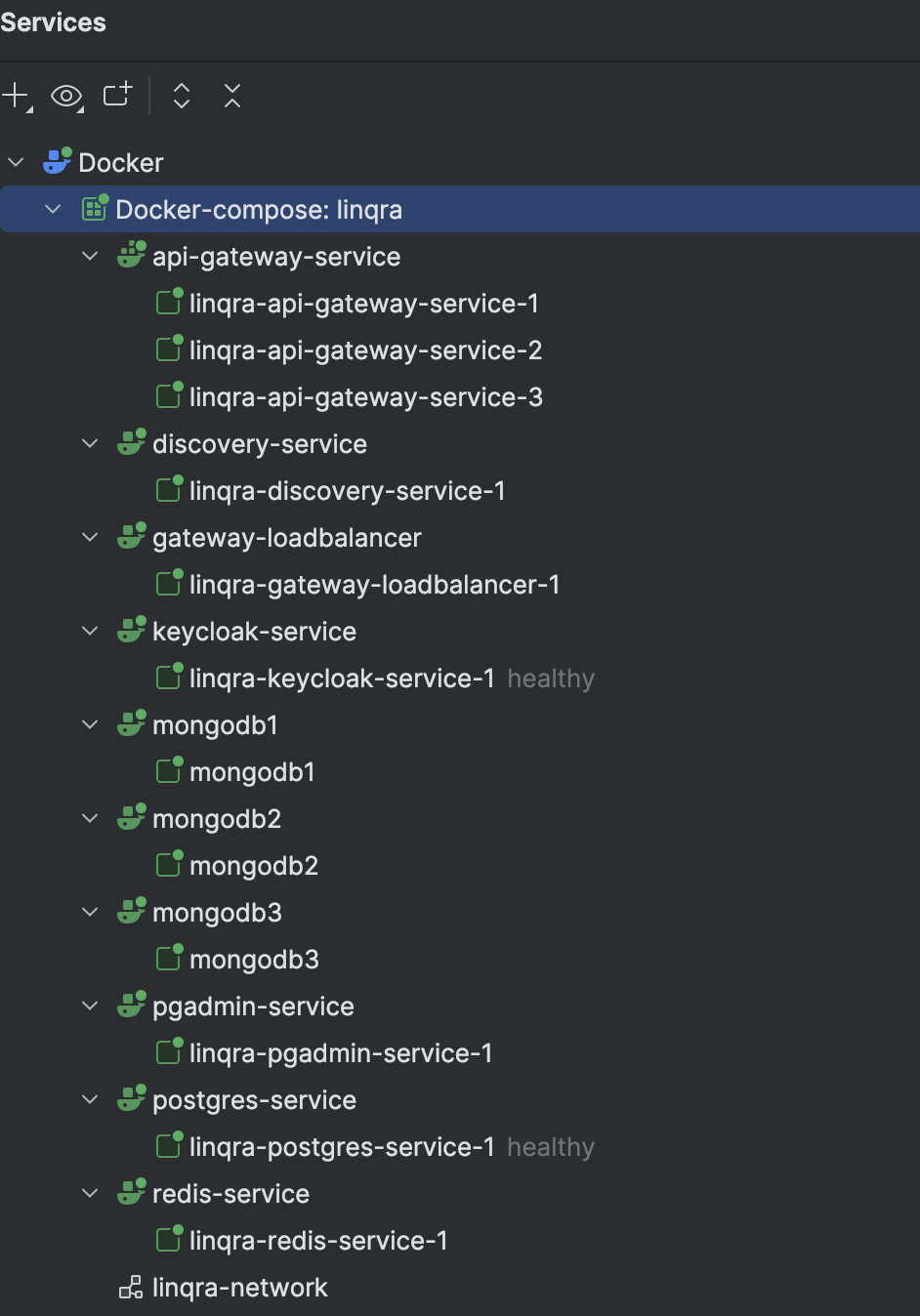Viewport: 920px width, 1316px height.
Task: Click the pgadmin-service label
Action: tap(253, 1007)
